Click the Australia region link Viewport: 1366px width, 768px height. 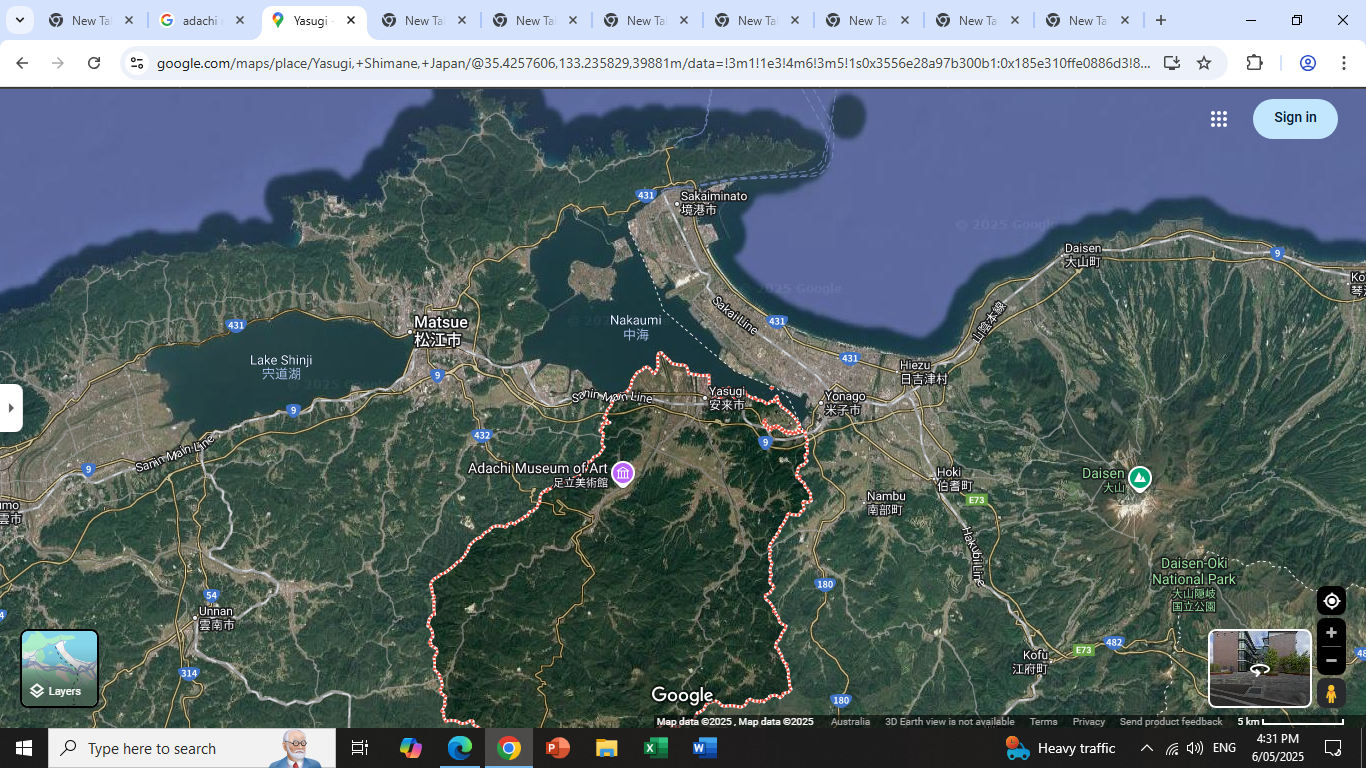(850, 722)
